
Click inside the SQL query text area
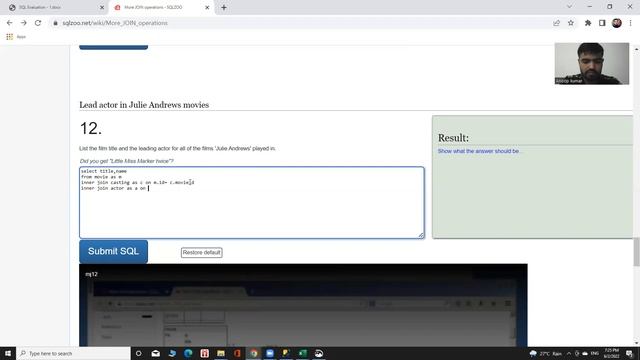pyautogui.click(x=252, y=202)
